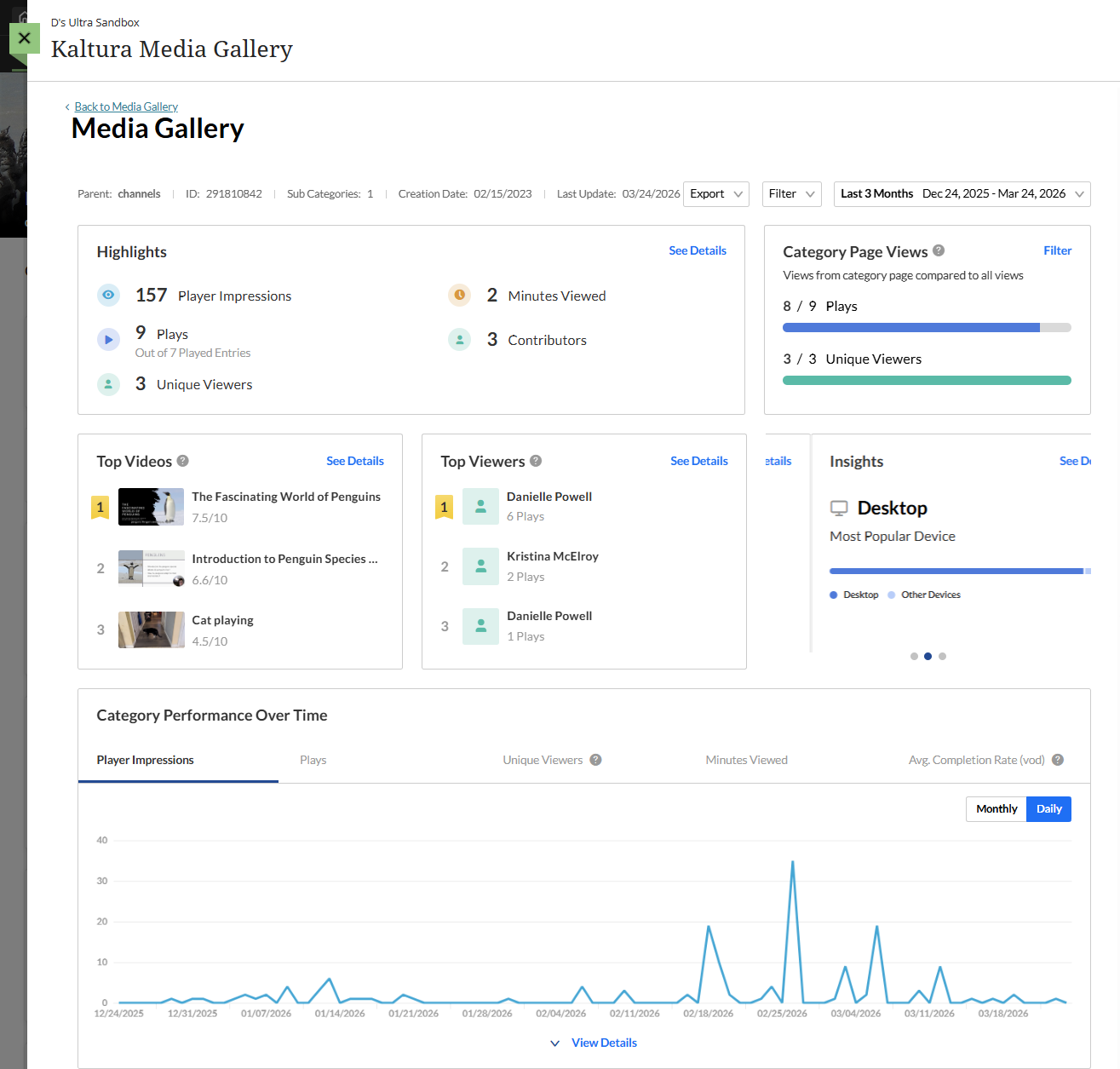Open the Export dropdown
1120x1069 pixels.
coord(716,194)
